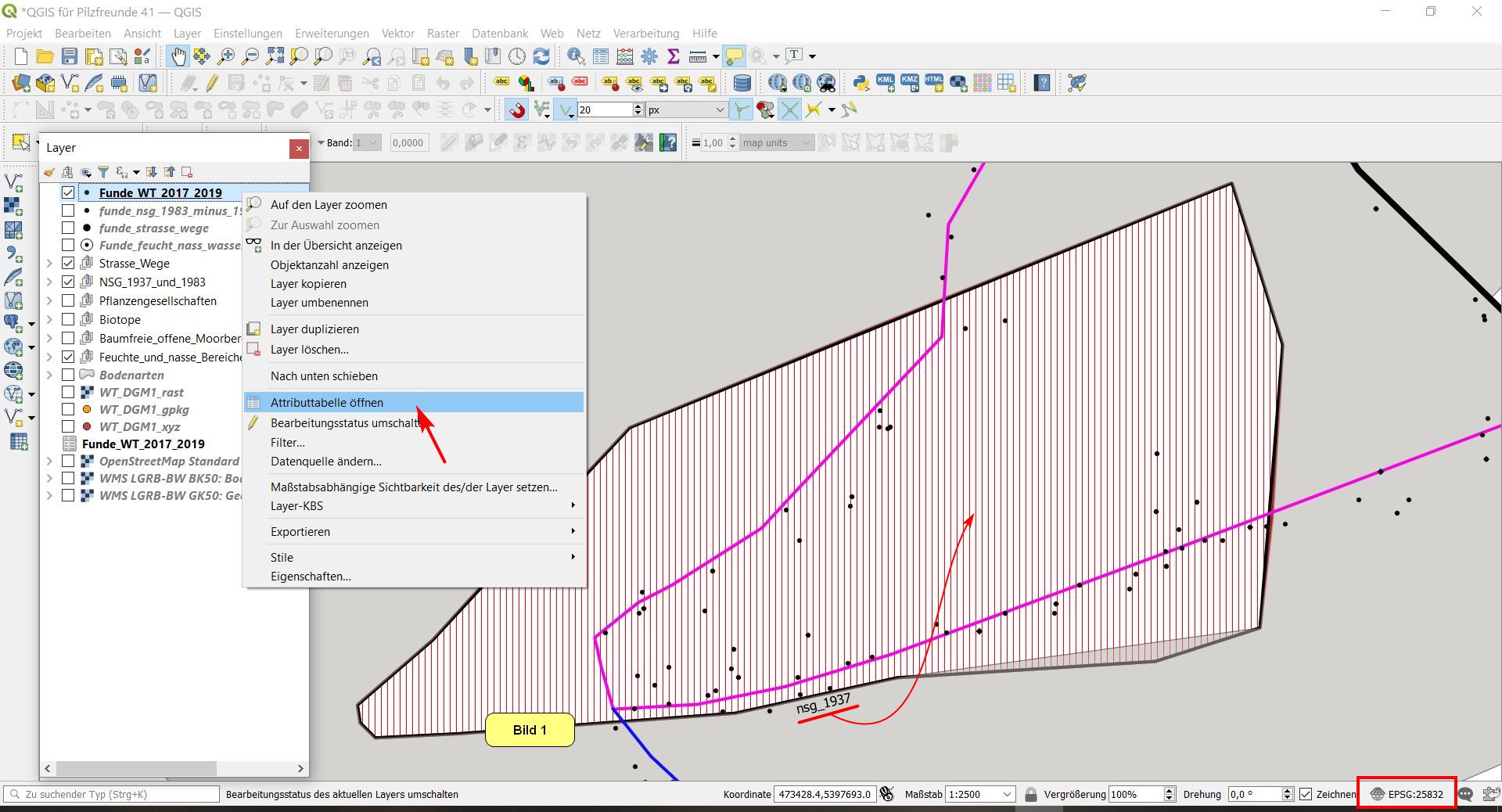Open the Statistical Summary sigma tool
The height and width of the screenshot is (812, 1502).
pyautogui.click(x=673, y=56)
